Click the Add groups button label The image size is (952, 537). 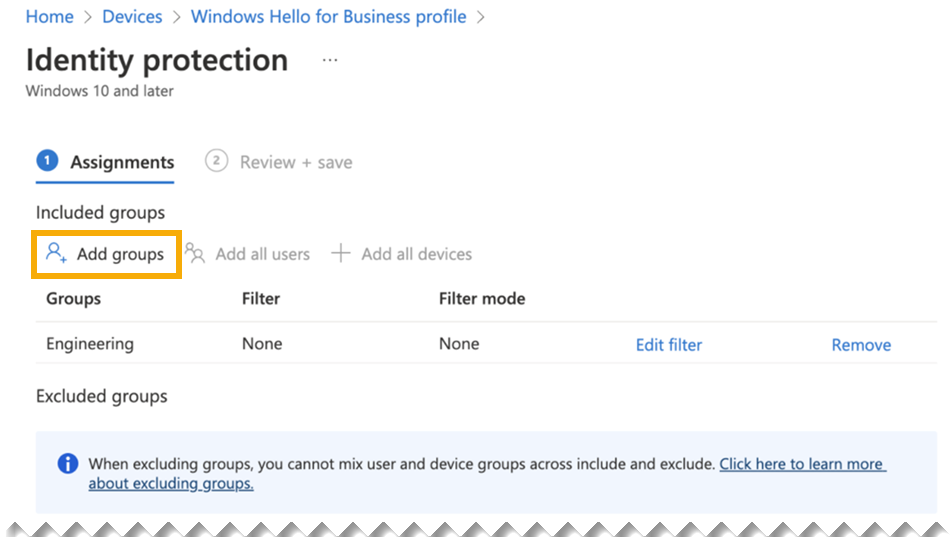[x=120, y=254]
